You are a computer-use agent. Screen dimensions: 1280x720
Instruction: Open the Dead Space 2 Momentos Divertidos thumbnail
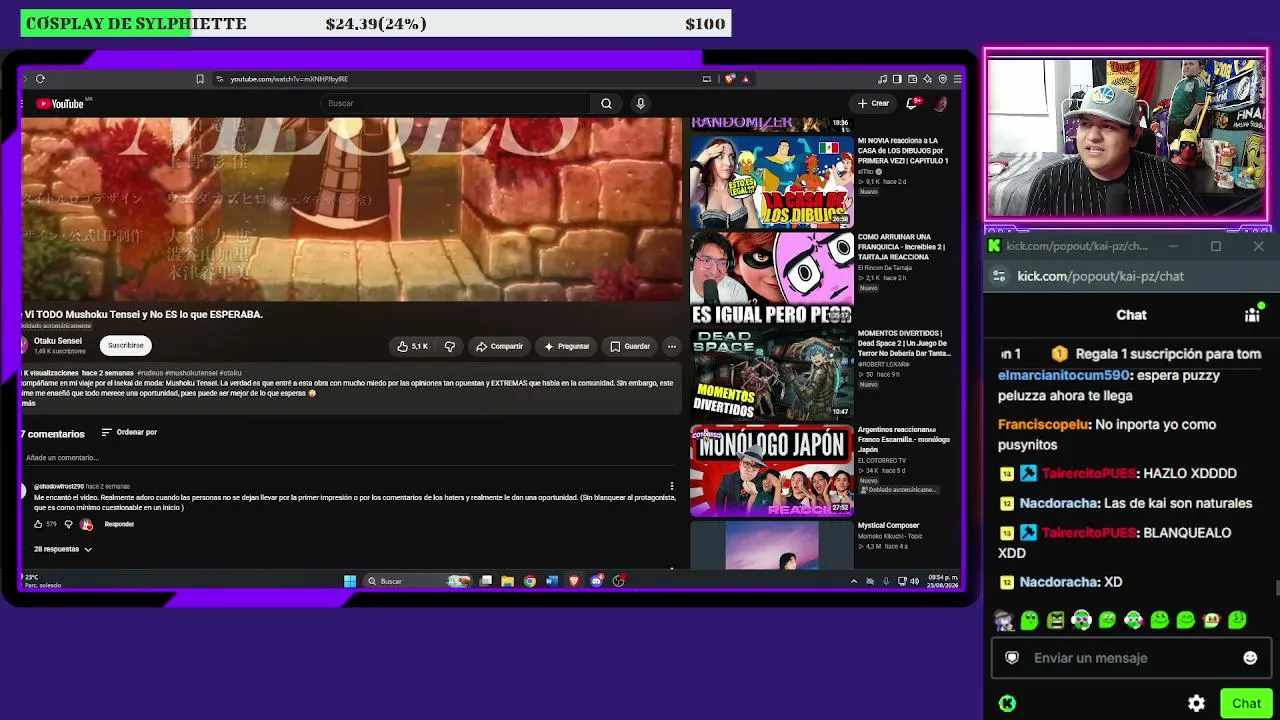(771, 373)
